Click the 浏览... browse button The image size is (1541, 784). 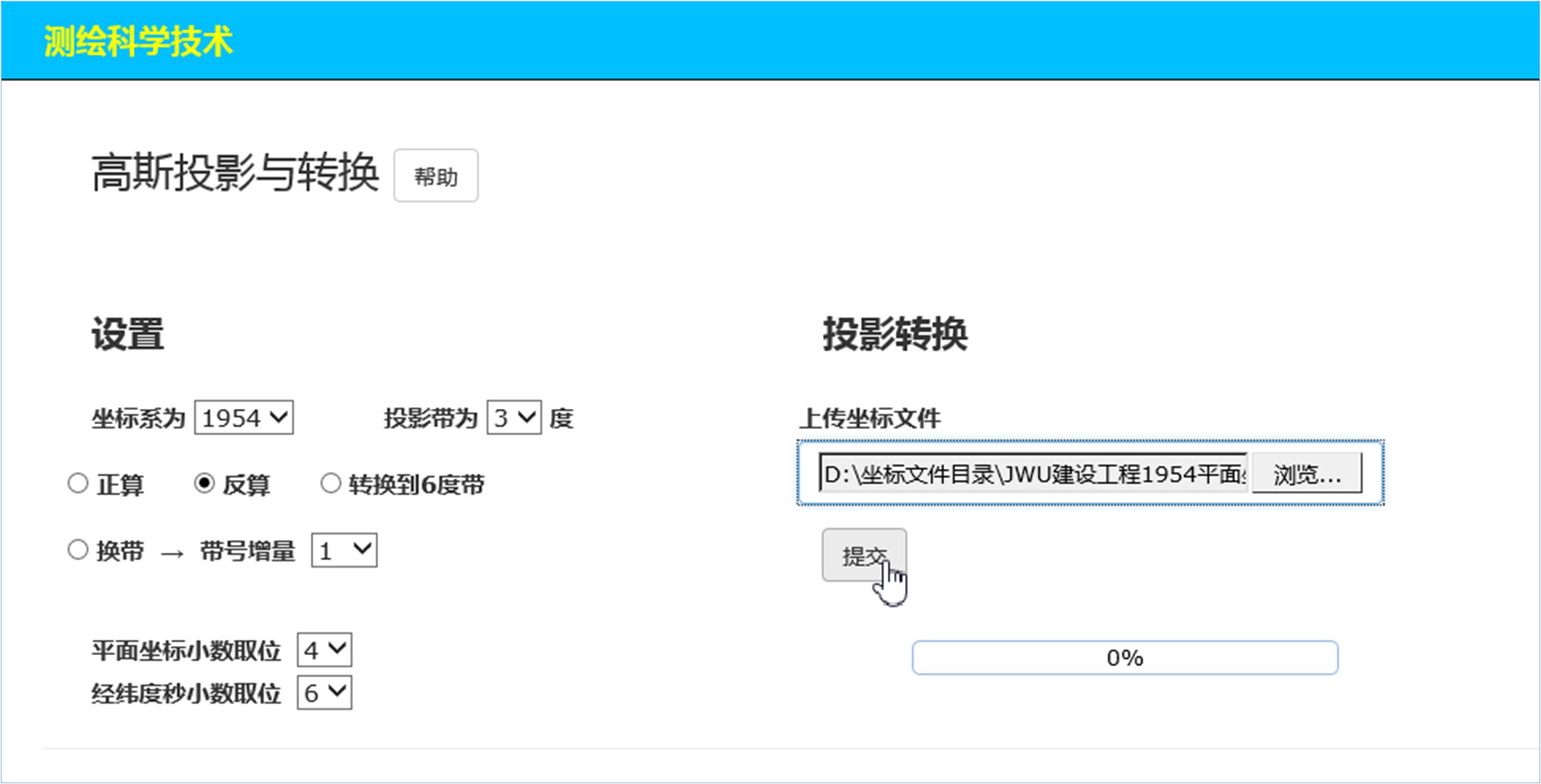click(x=1307, y=474)
